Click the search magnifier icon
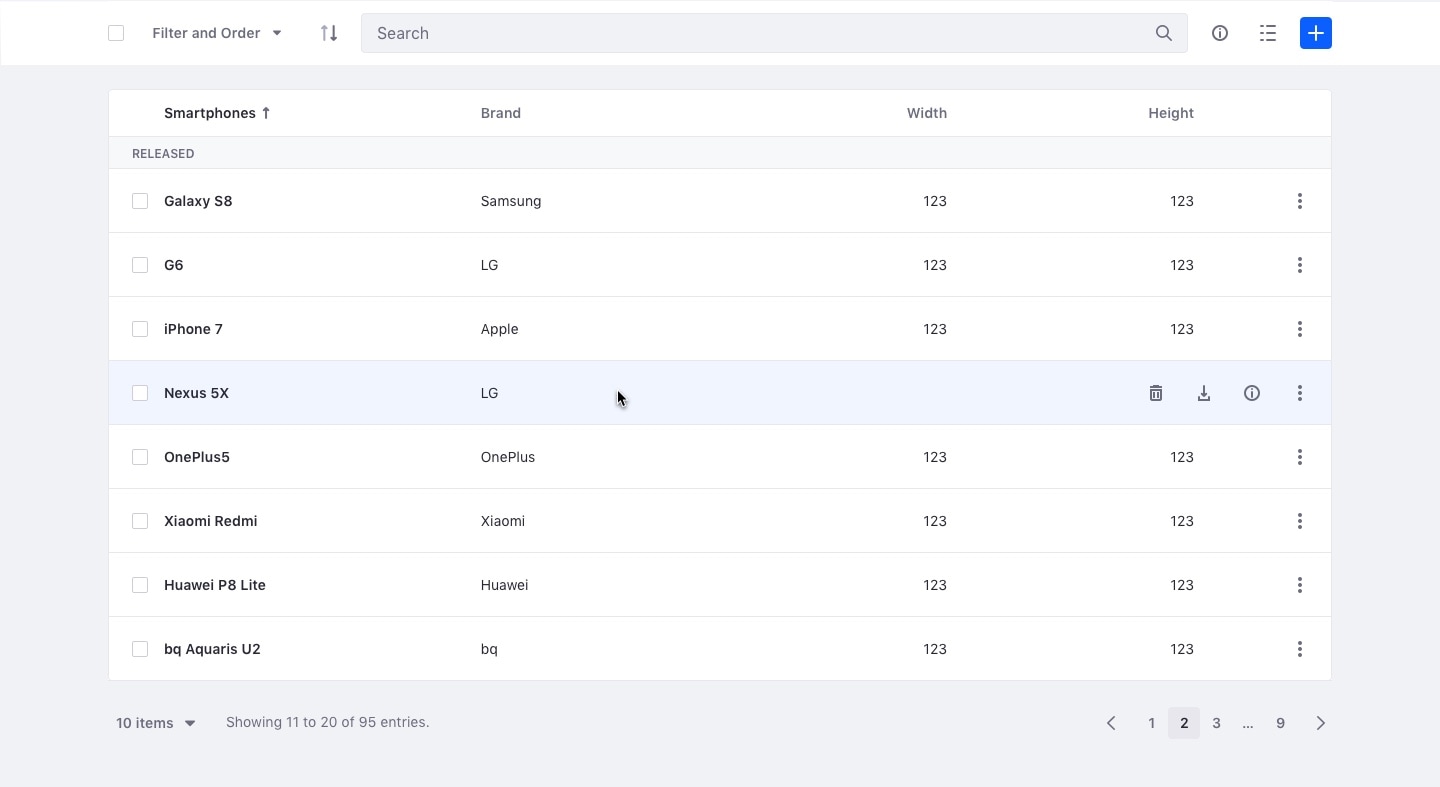 point(1164,33)
